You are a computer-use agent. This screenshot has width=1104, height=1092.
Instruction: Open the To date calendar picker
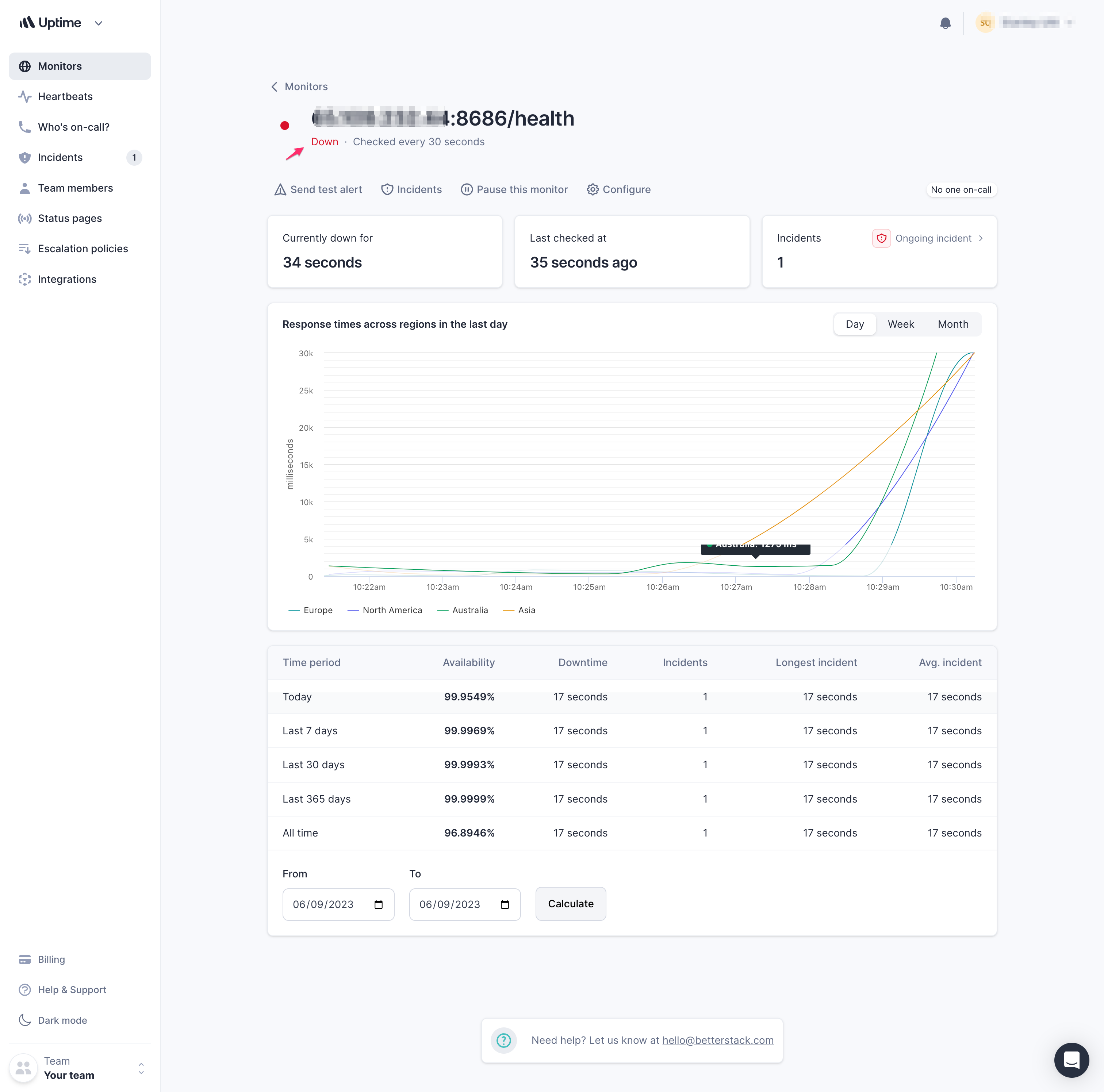pyautogui.click(x=505, y=905)
